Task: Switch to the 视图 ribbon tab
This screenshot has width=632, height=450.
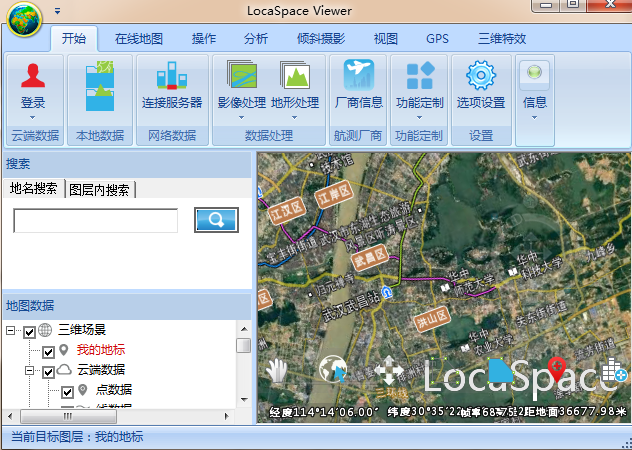Action: [386, 39]
